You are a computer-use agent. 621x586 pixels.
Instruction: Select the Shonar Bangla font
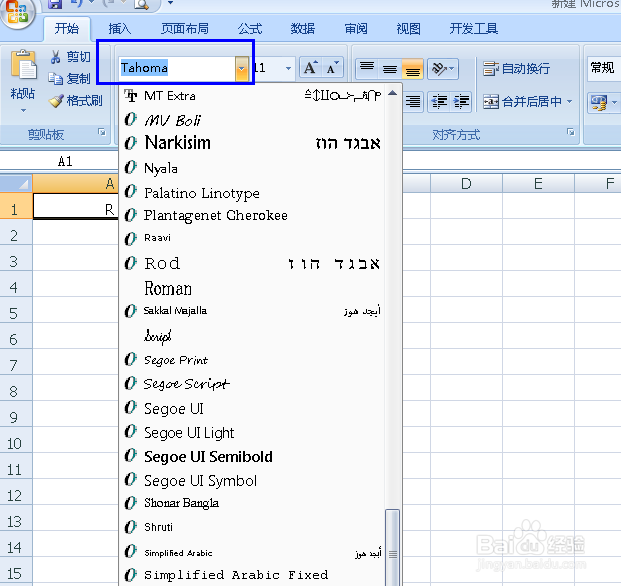[x=252, y=503]
